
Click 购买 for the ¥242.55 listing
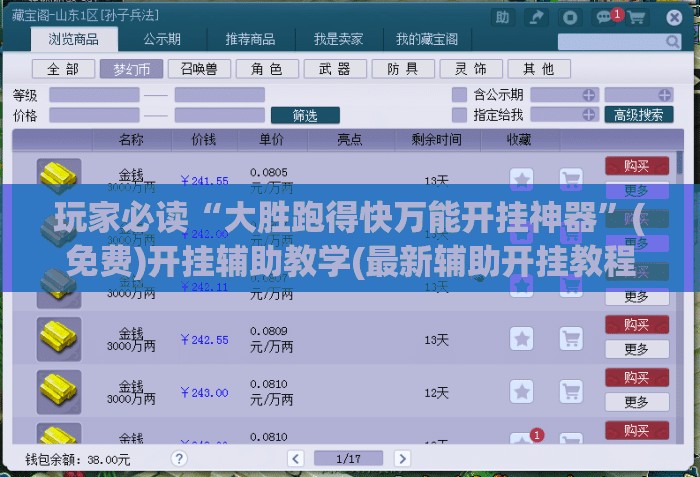pyautogui.click(x=637, y=324)
